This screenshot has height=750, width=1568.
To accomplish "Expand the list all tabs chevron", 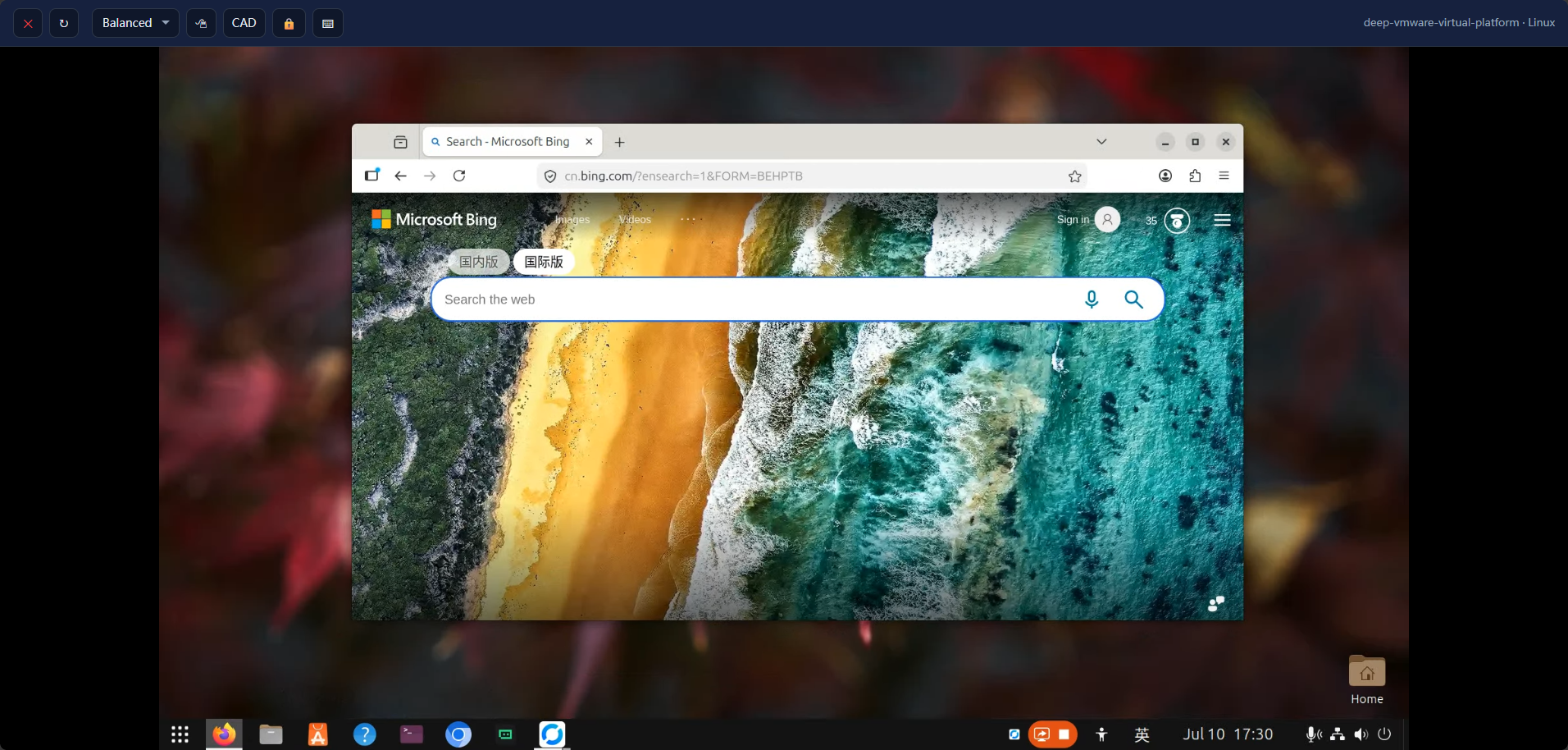I will 1101,142.
